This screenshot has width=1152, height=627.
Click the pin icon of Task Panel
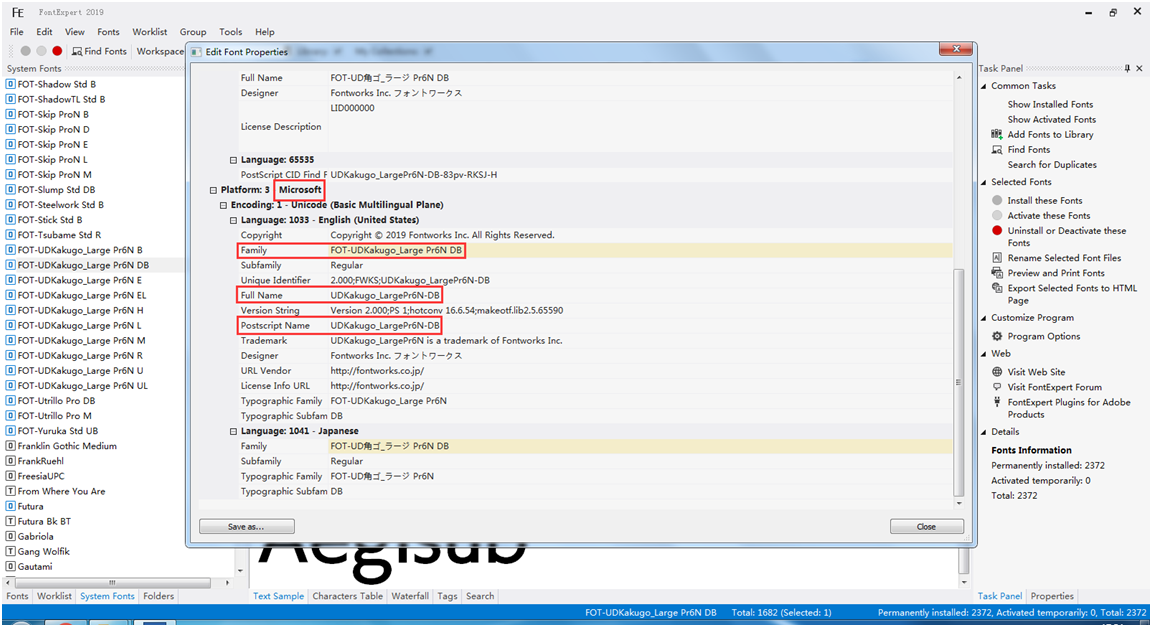1128,68
